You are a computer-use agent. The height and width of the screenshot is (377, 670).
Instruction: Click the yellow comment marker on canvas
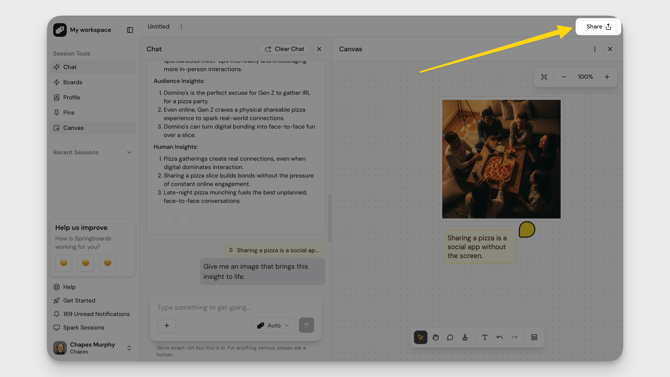pyautogui.click(x=527, y=230)
